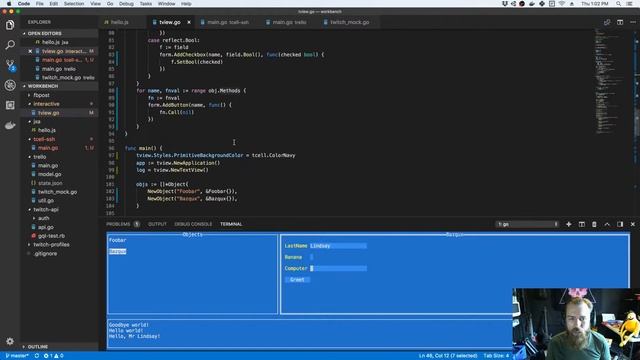Click the open changes icon in editor toolbar
Screen dimensions: 640x360
tap(607, 22)
